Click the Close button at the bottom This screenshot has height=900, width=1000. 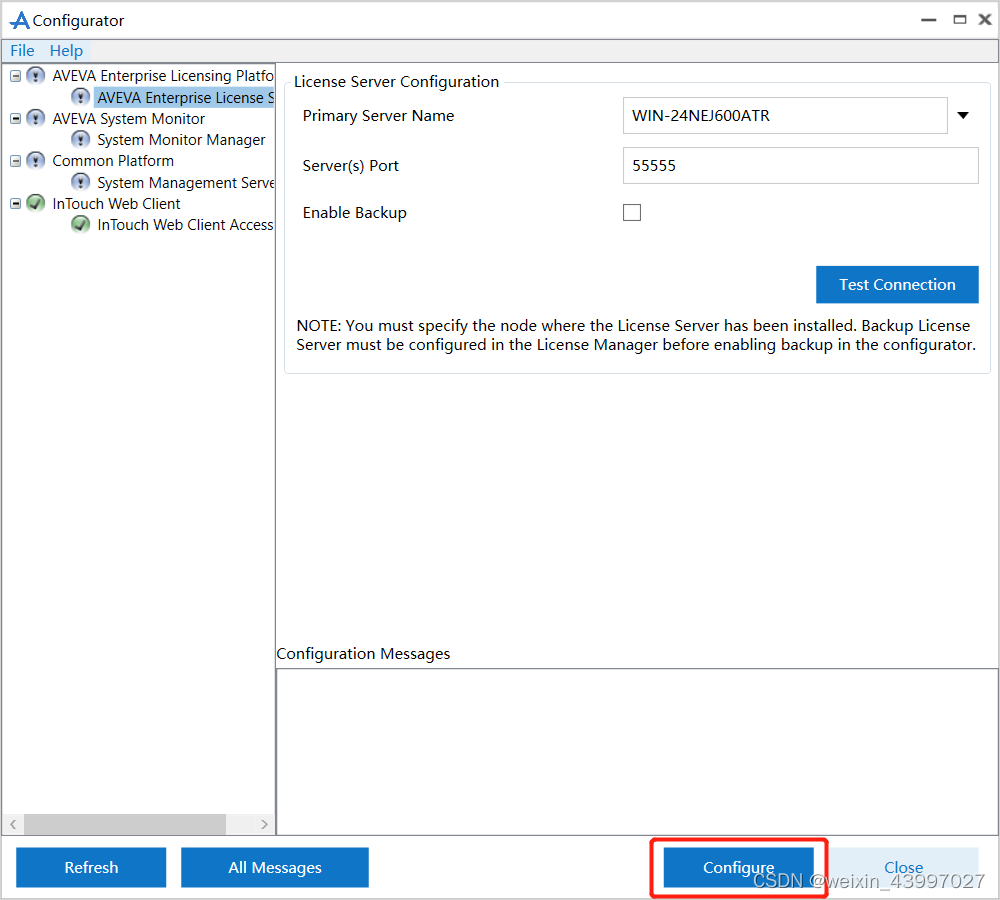[903, 867]
